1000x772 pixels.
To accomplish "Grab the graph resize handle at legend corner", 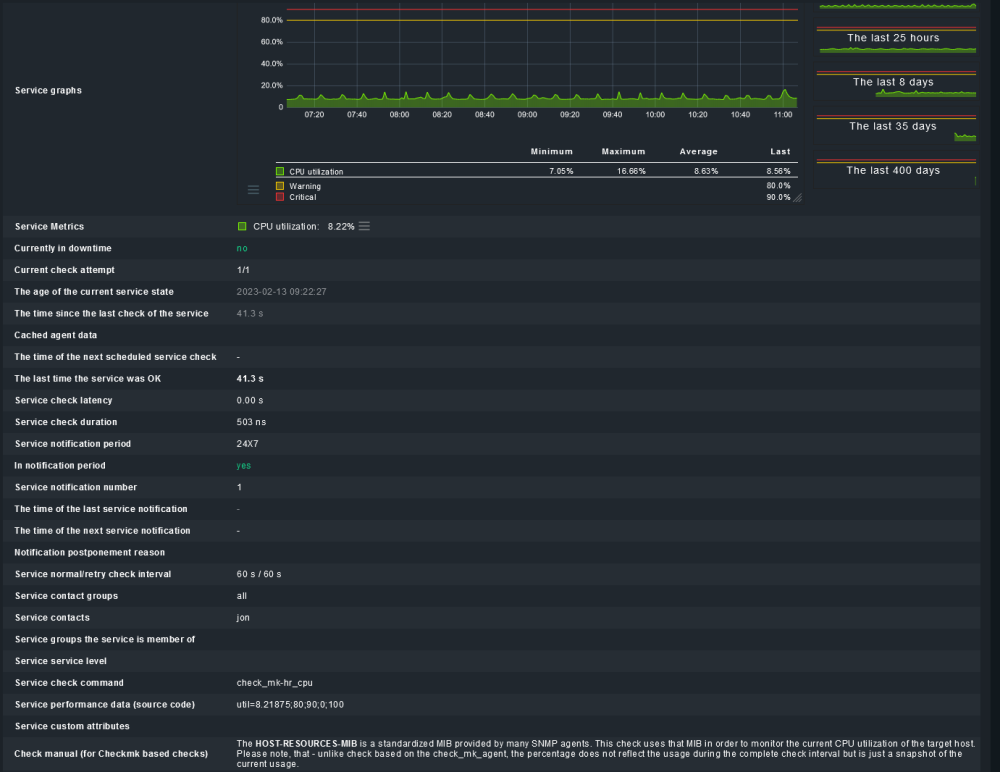I will tap(797, 198).
